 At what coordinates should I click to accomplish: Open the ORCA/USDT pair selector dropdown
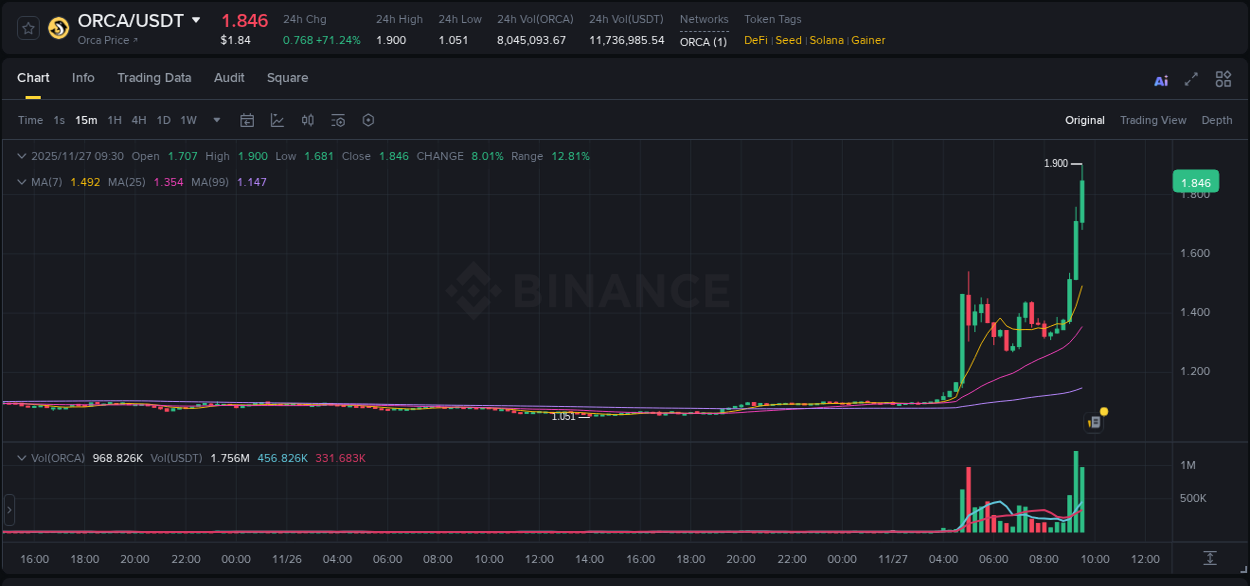pos(196,20)
